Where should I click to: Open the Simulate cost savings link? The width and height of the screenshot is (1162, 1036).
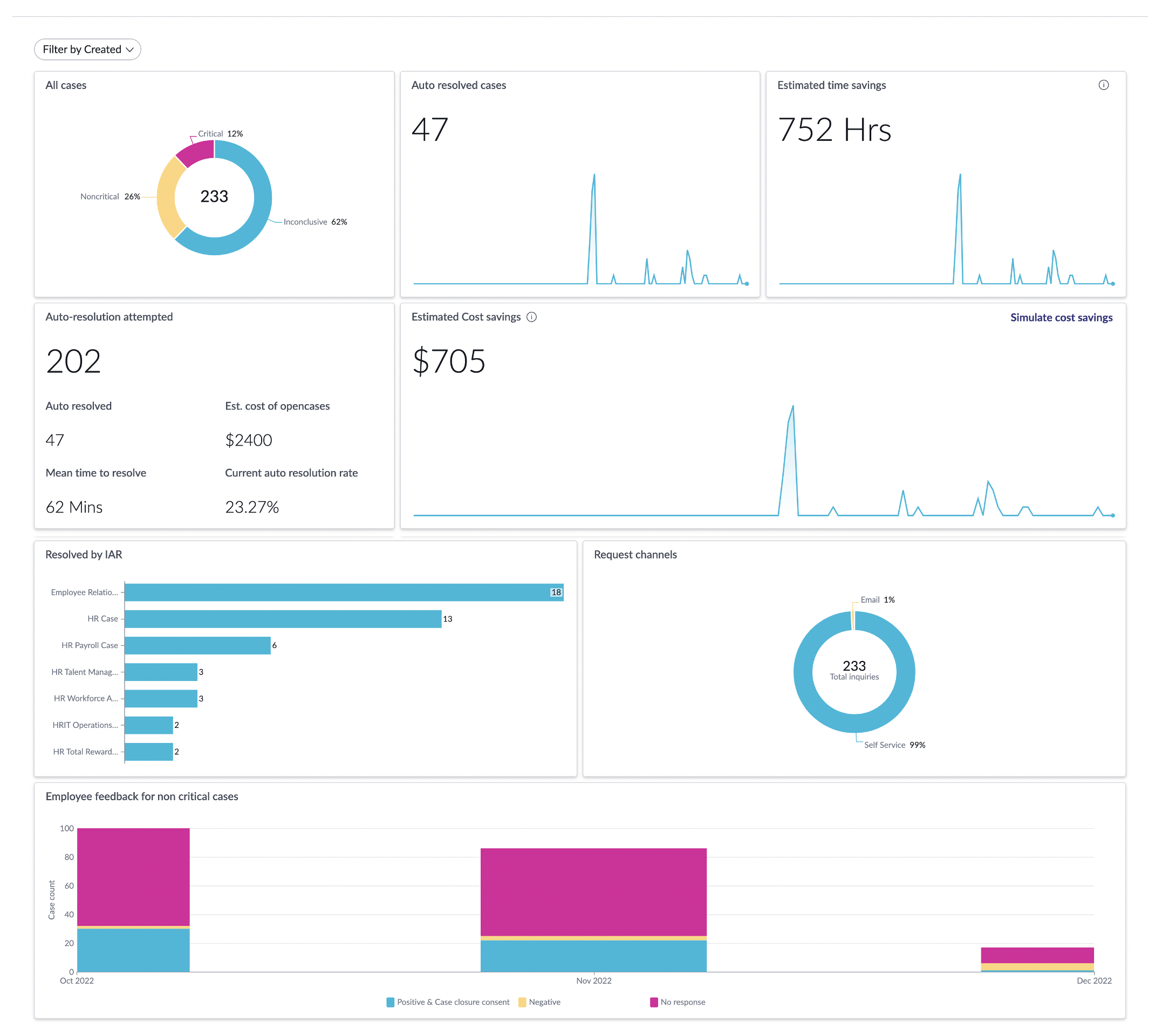pyautogui.click(x=1061, y=318)
